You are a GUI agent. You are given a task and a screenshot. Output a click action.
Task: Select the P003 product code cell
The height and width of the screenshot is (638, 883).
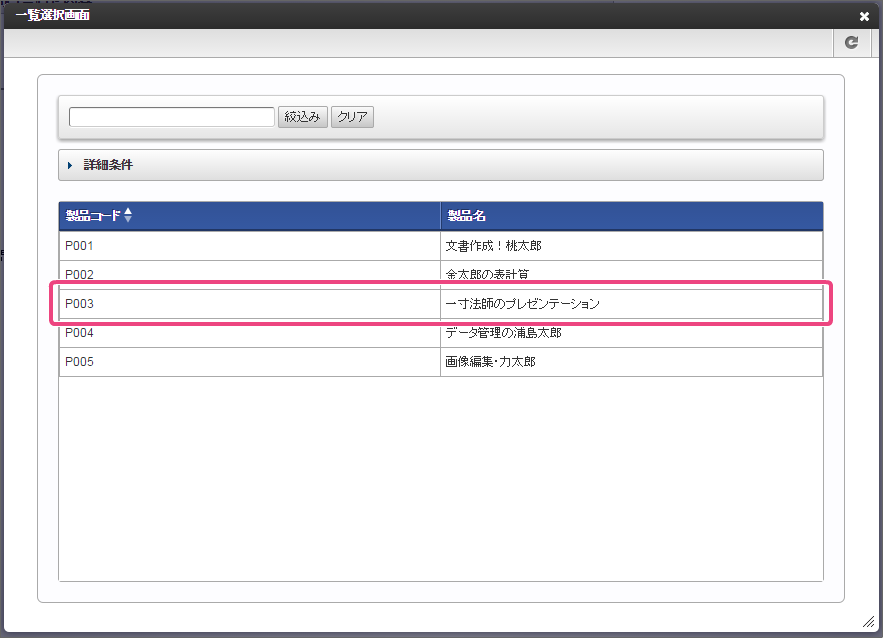249,304
